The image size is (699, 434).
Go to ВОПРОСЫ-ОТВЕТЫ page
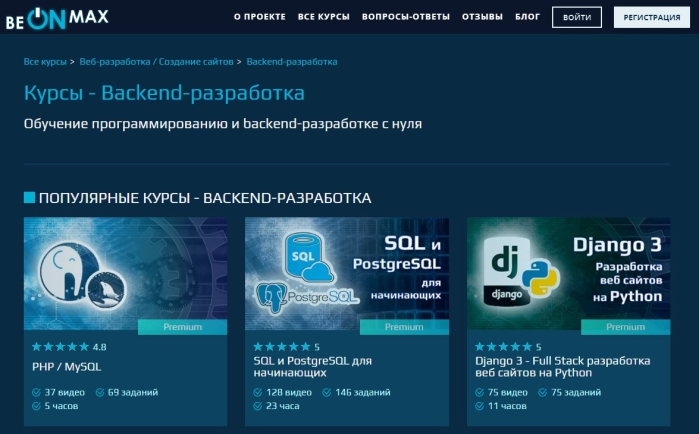406,17
